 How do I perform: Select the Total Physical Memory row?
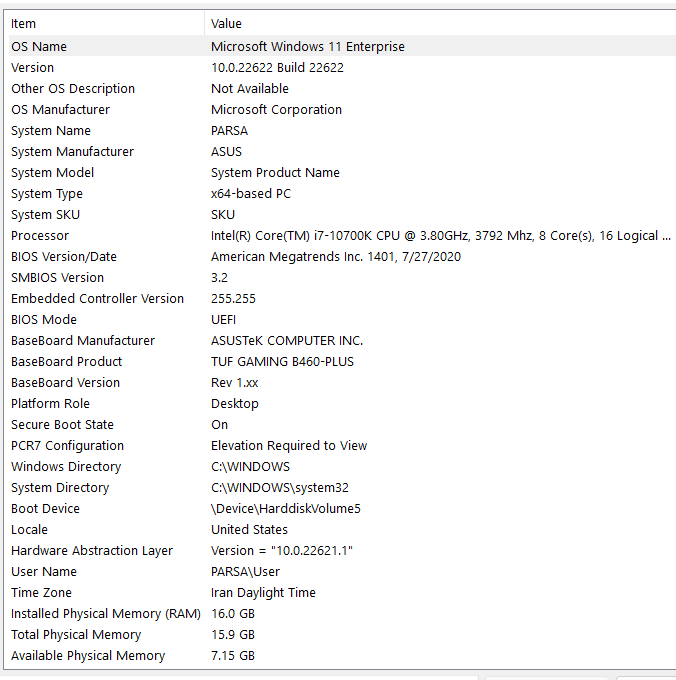pyautogui.click(x=342, y=635)
